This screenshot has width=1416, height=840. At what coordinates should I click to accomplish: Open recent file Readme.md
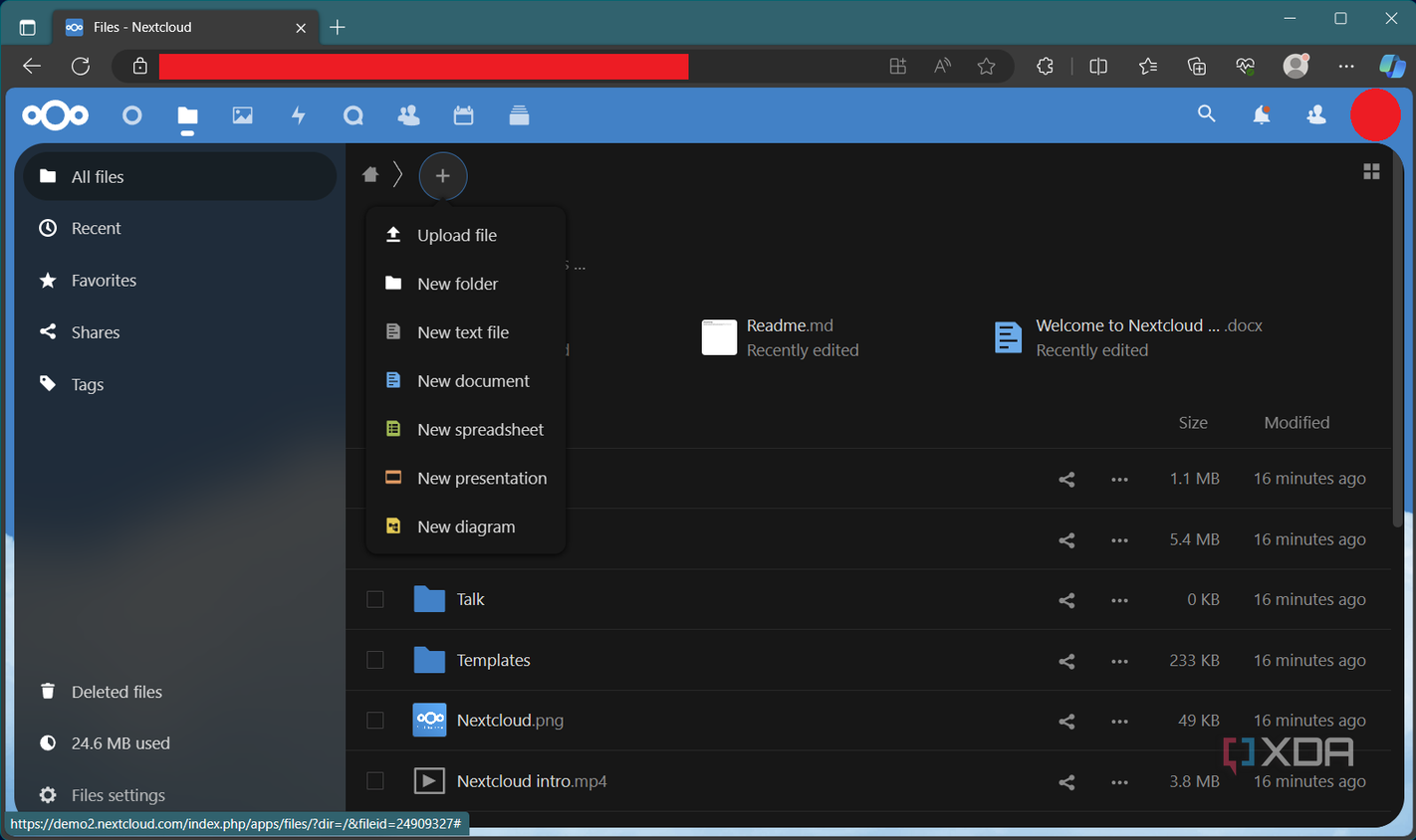781,337
